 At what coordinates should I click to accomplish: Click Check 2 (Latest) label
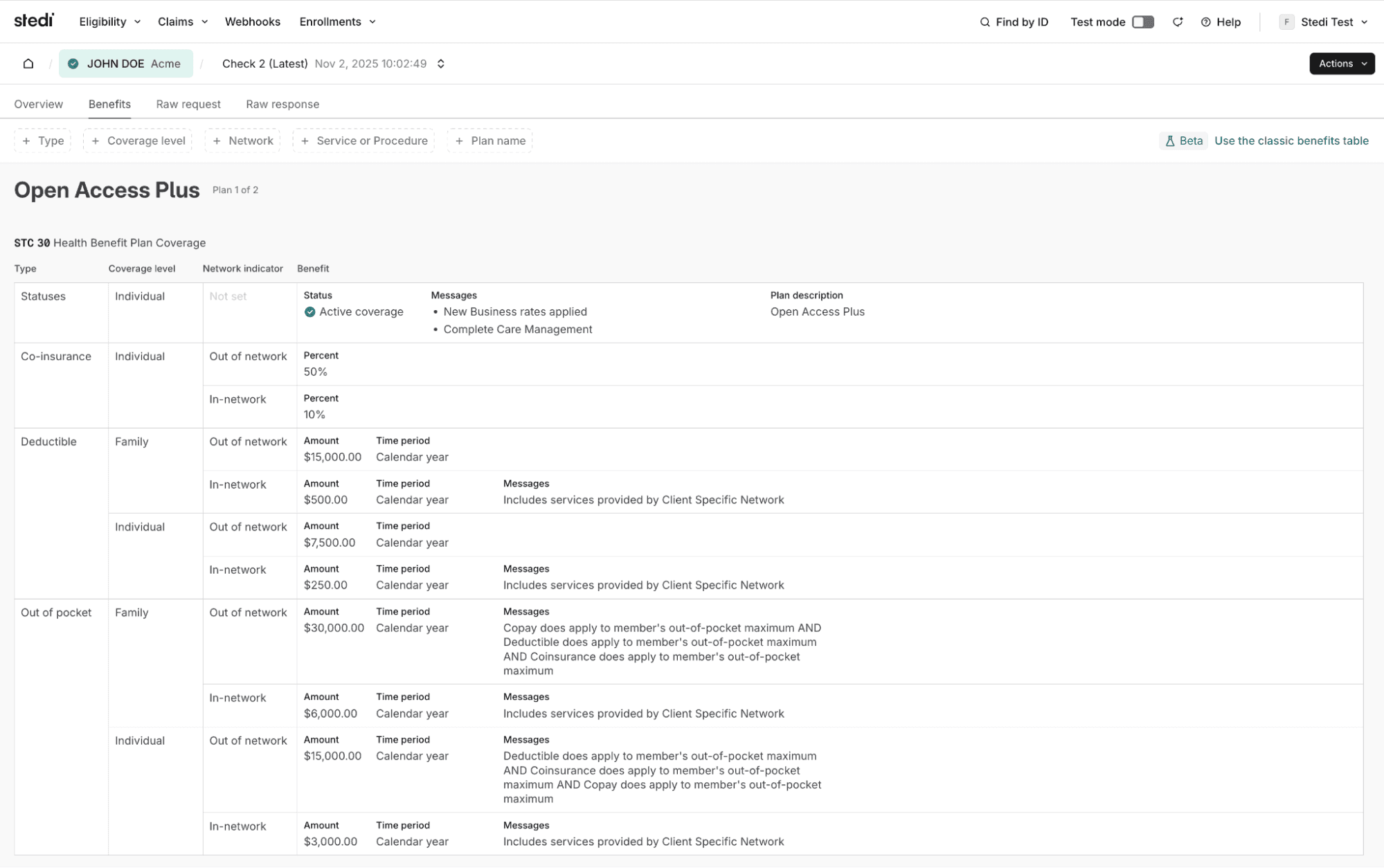pyautogui.click(x=265, y=64)
